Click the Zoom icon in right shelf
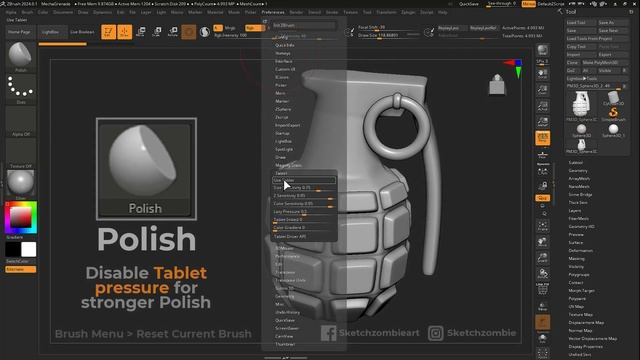Viewport: 640px width, 360px height. pos(542,90)
